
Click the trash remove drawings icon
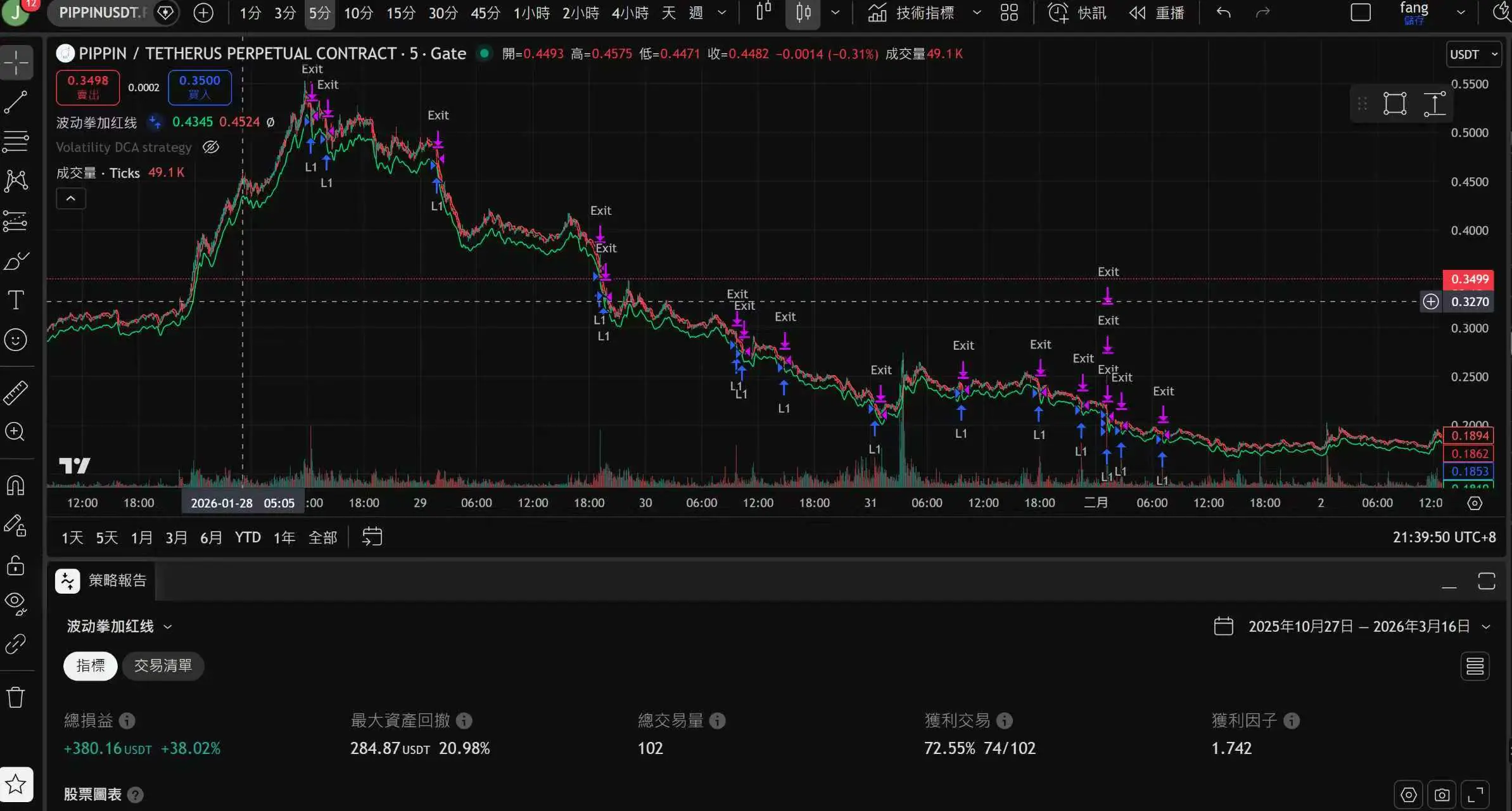(16, 698)
